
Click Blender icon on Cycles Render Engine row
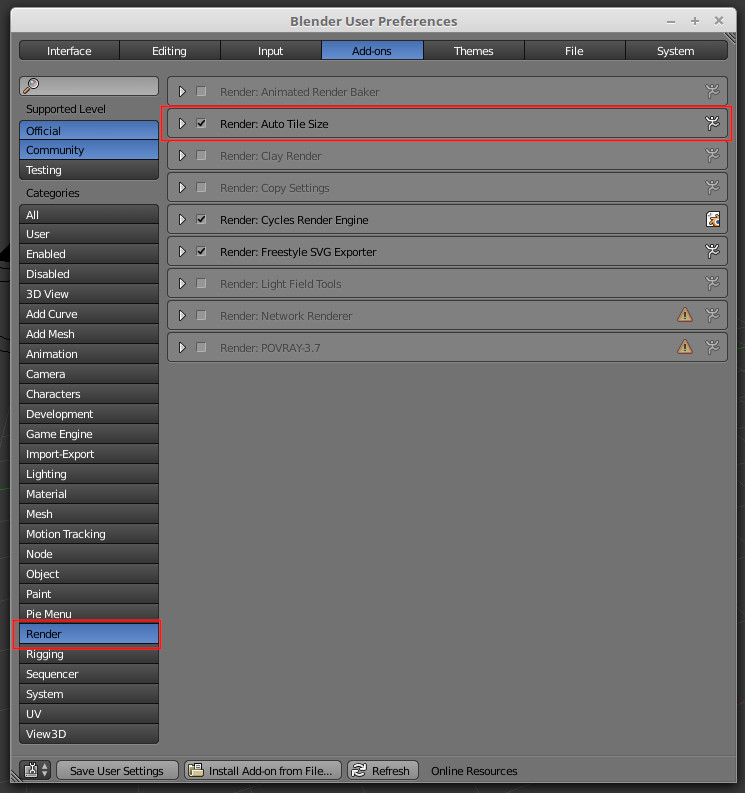coord(712,219)
